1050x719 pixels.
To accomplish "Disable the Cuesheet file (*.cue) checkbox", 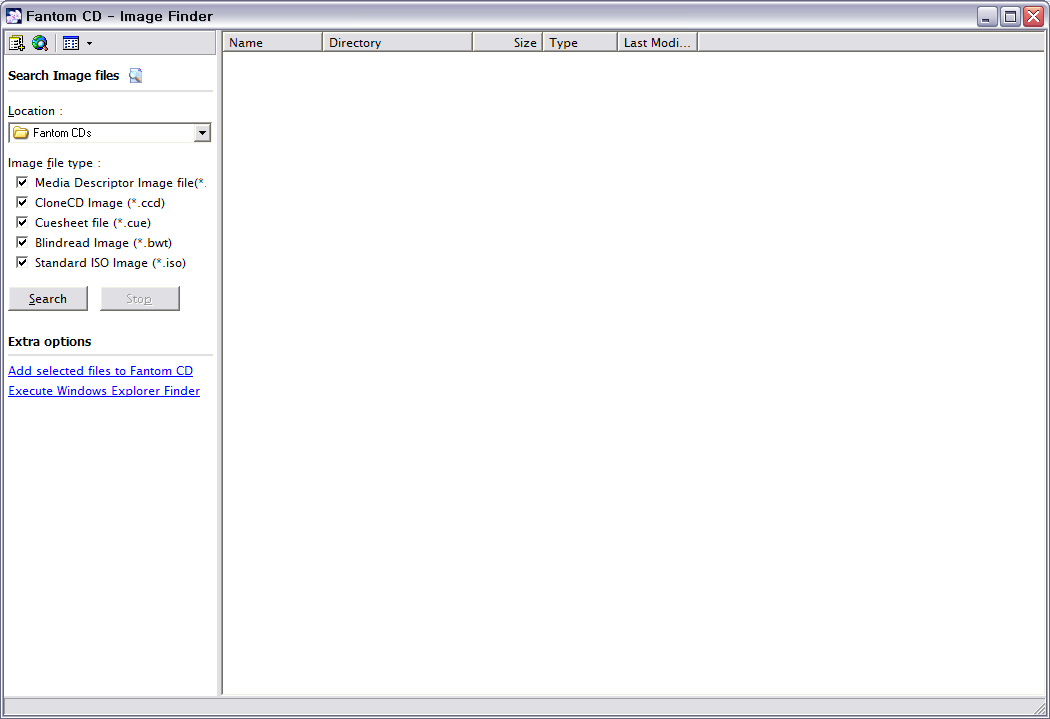I will pos(22,223).
